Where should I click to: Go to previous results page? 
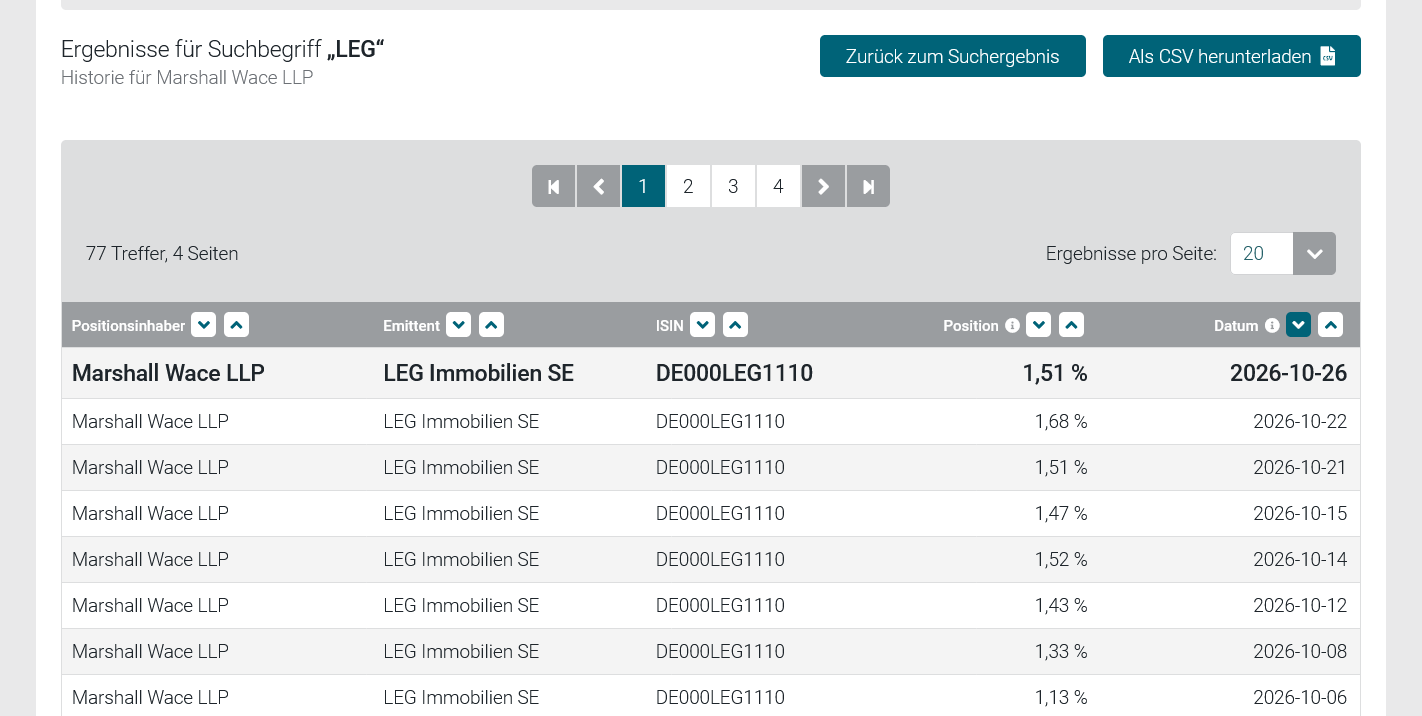coord(598,186)
